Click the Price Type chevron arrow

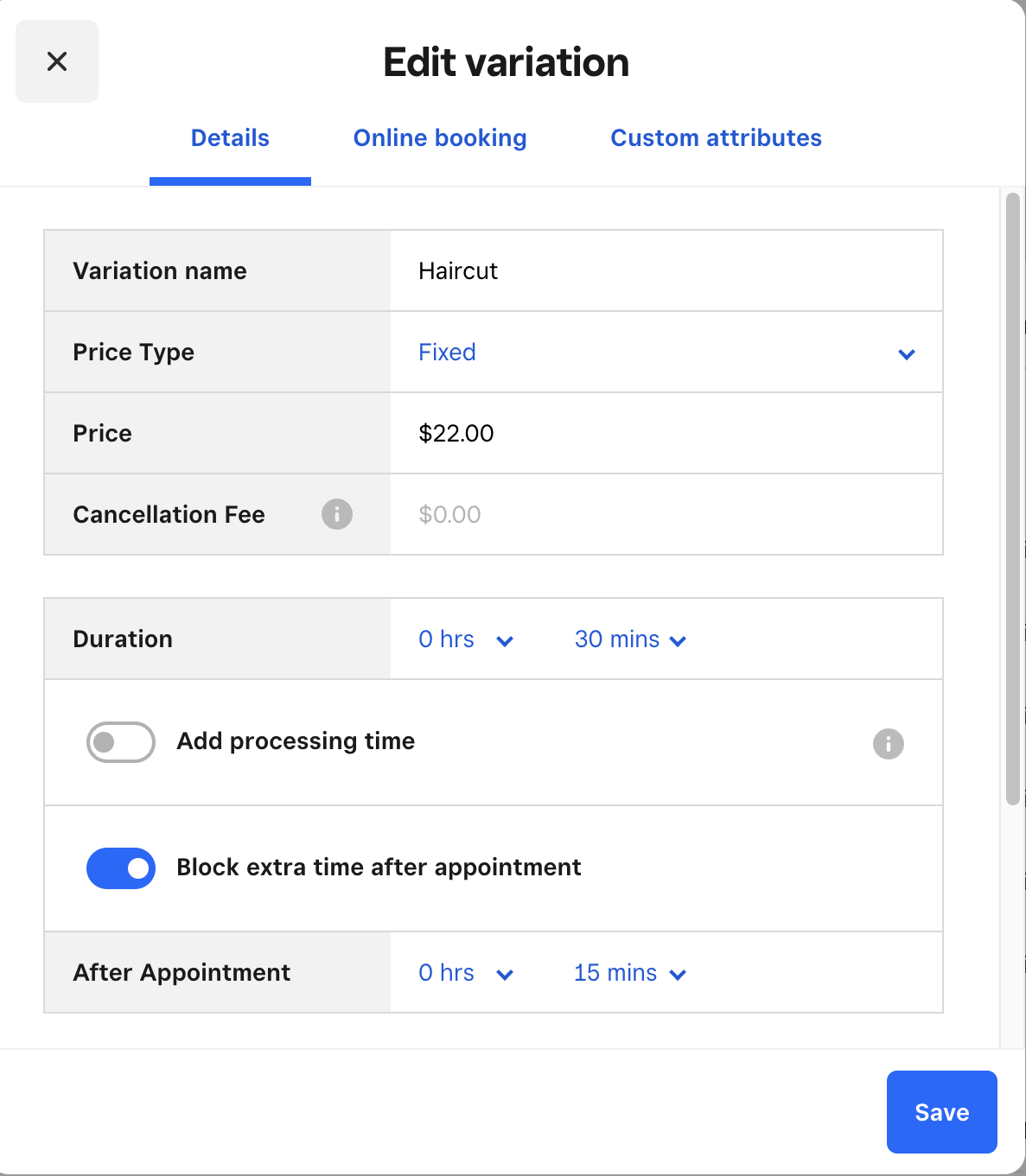pos(907,354)
